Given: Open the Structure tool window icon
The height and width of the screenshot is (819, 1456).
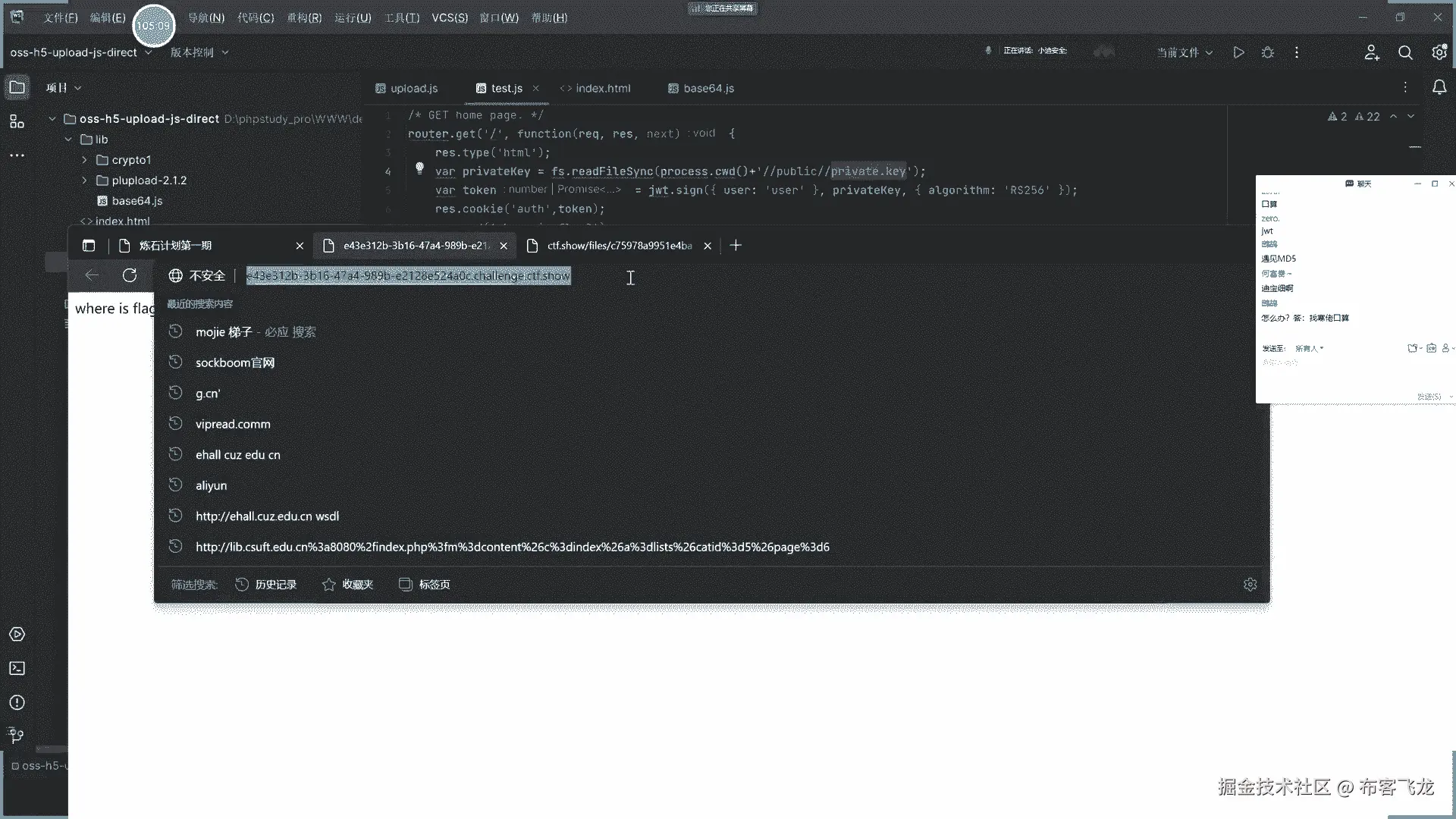Looking at the screenshot, I should 17,121.
